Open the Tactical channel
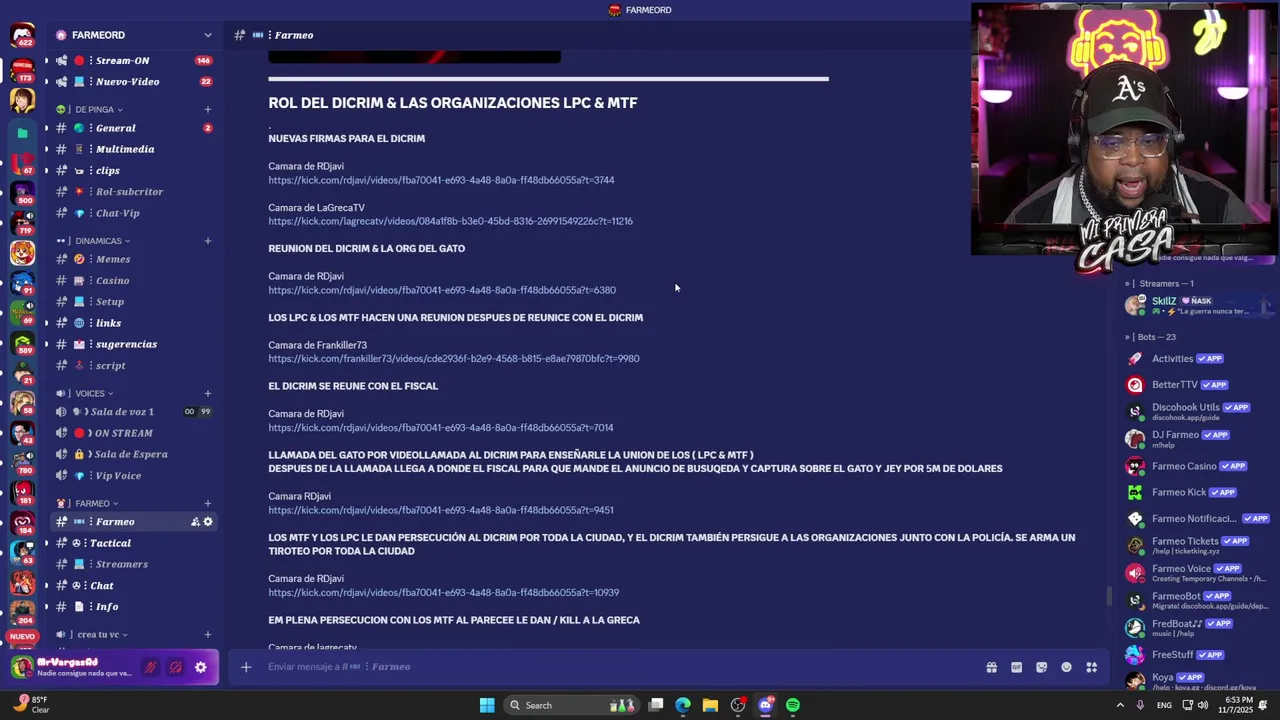The height and width of the screenshot is (720, 1280). pos(133,543)
